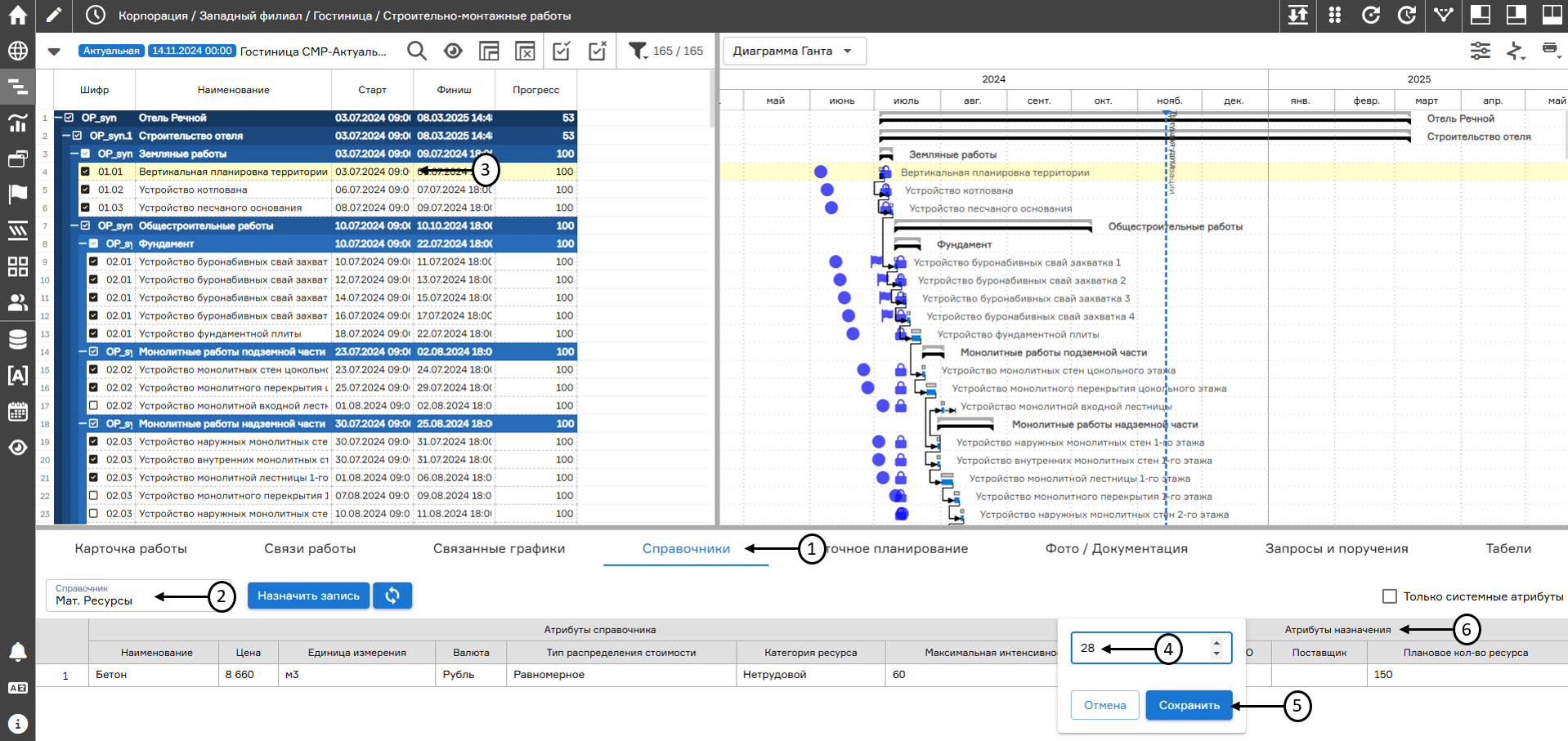
Task: Check Устройство монолитного перекрытия 1-го этажа row
Action: [x=93, y=495]
